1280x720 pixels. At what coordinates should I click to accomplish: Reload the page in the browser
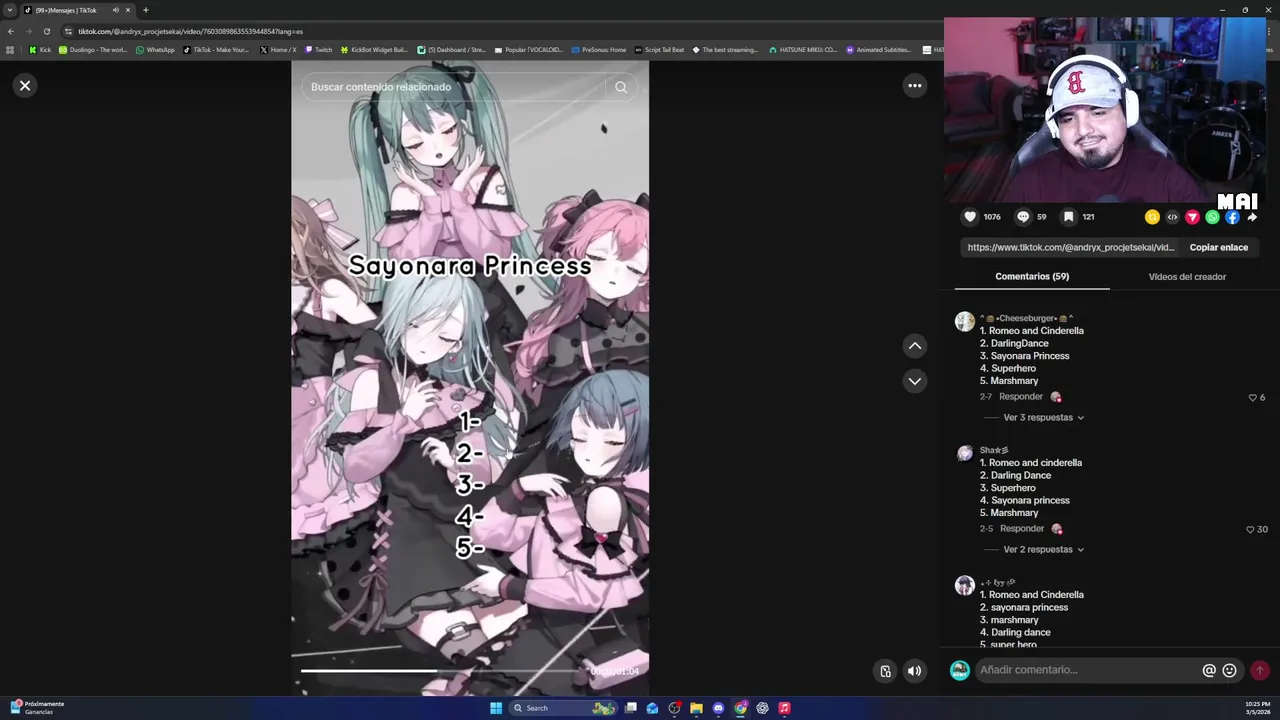(x=46, y=31)
